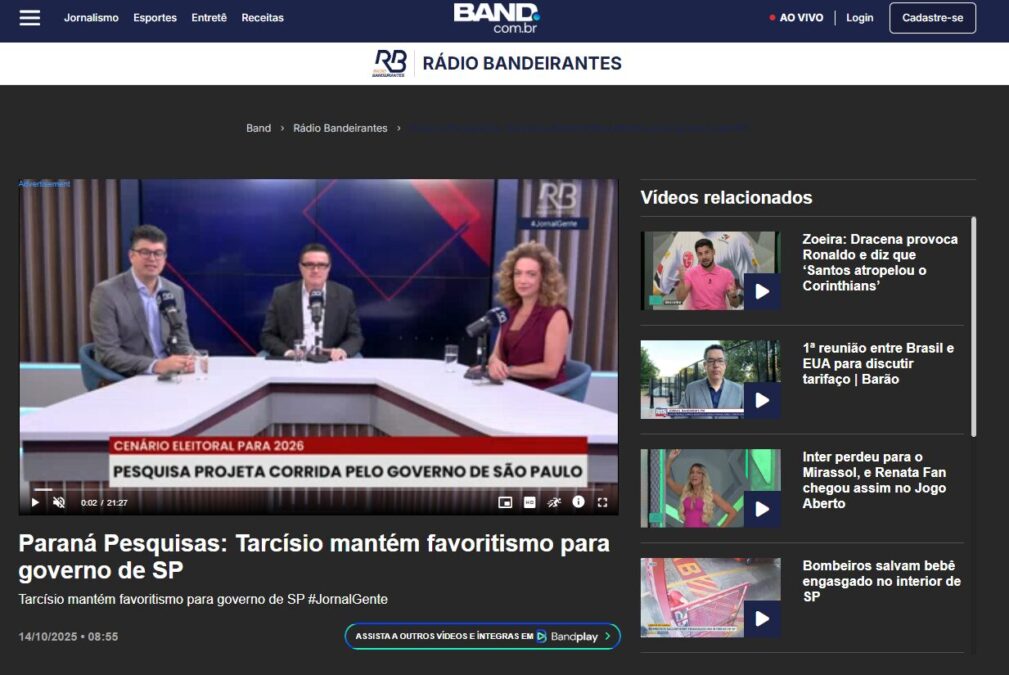Enable picture-in-picture mode for the video
The height and width of the screenshot is (675, 1009).
click(505, 503)
